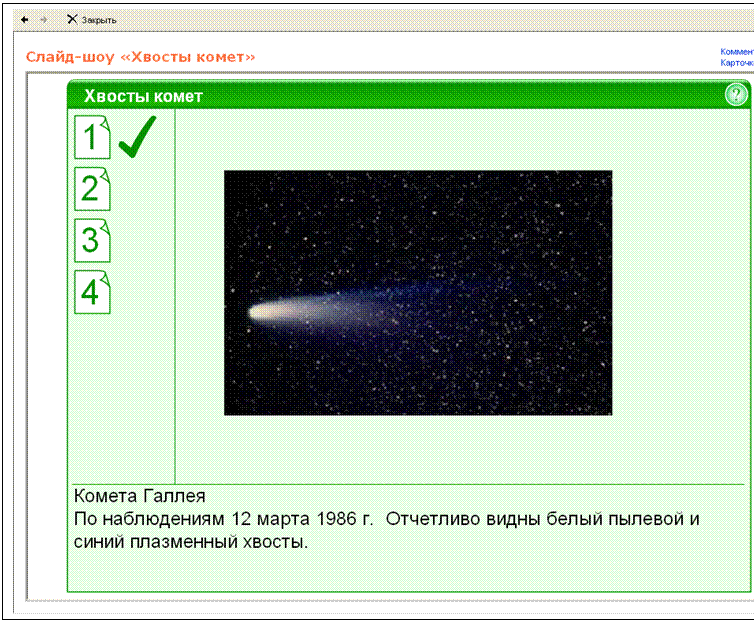Open slide 4 page icon

pos(92,292)
